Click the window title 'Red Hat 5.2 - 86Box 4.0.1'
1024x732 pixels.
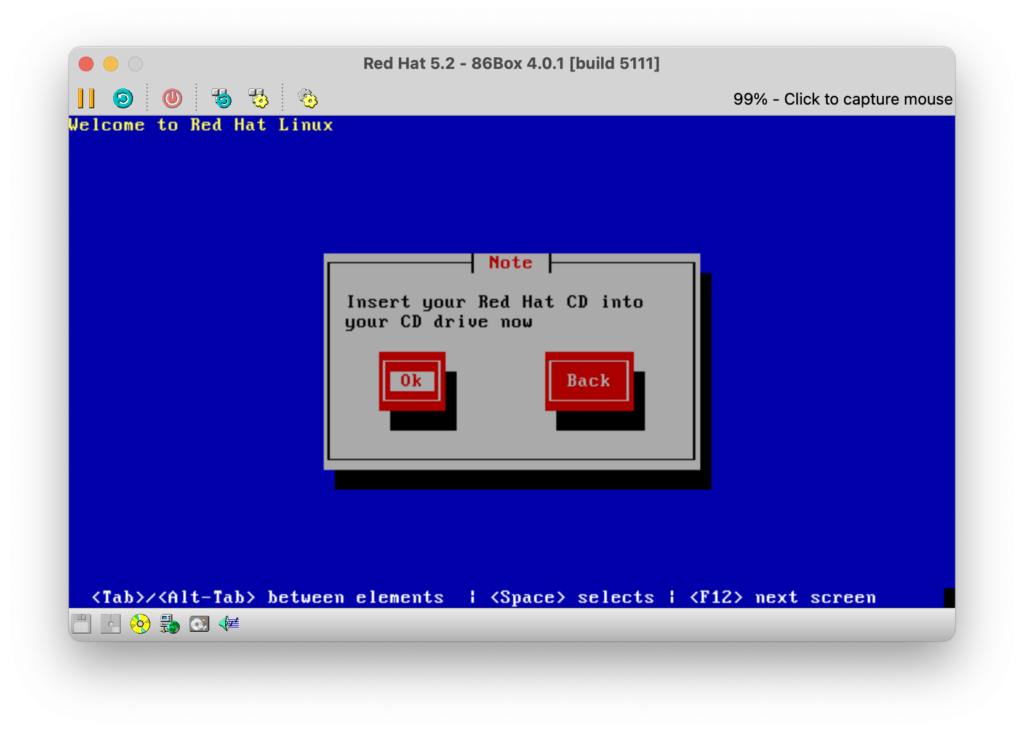point(511,63)
